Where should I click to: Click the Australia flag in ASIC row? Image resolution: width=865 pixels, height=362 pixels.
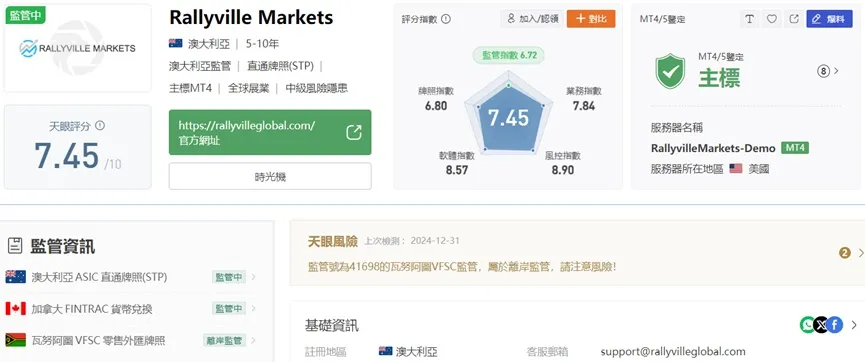(x=15, y=277)
